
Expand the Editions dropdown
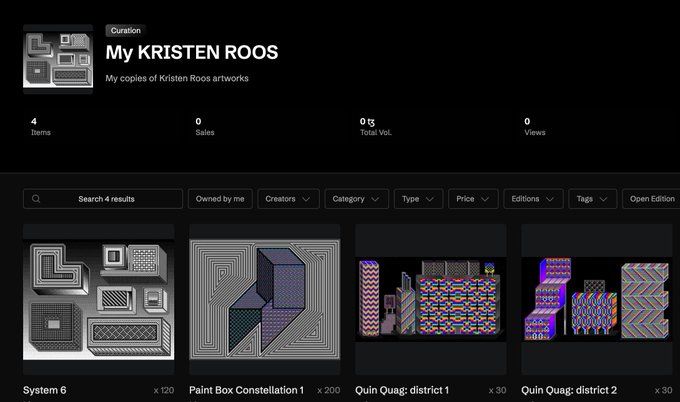533,199
